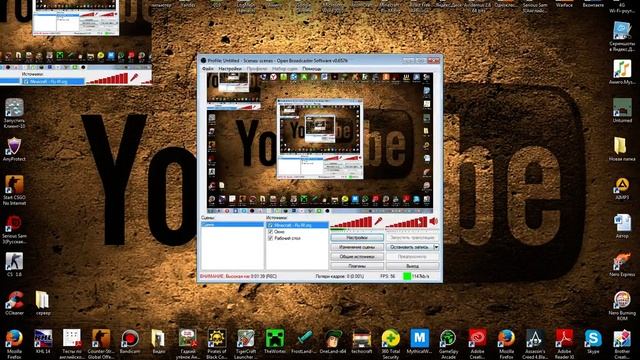Open the CCleaner desktop shortcut

coord(14,303)
